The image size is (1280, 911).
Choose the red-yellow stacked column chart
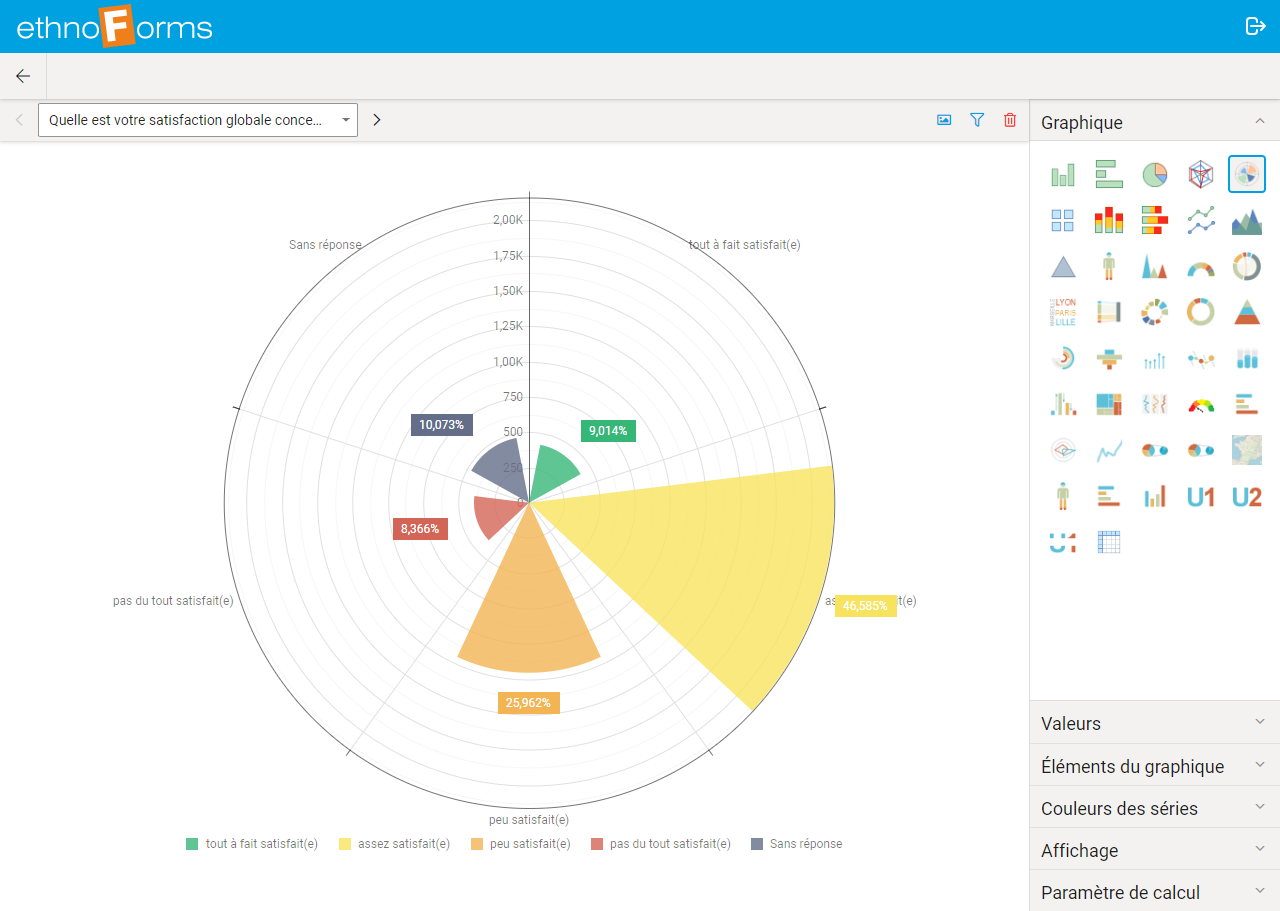coord(1109,221)
